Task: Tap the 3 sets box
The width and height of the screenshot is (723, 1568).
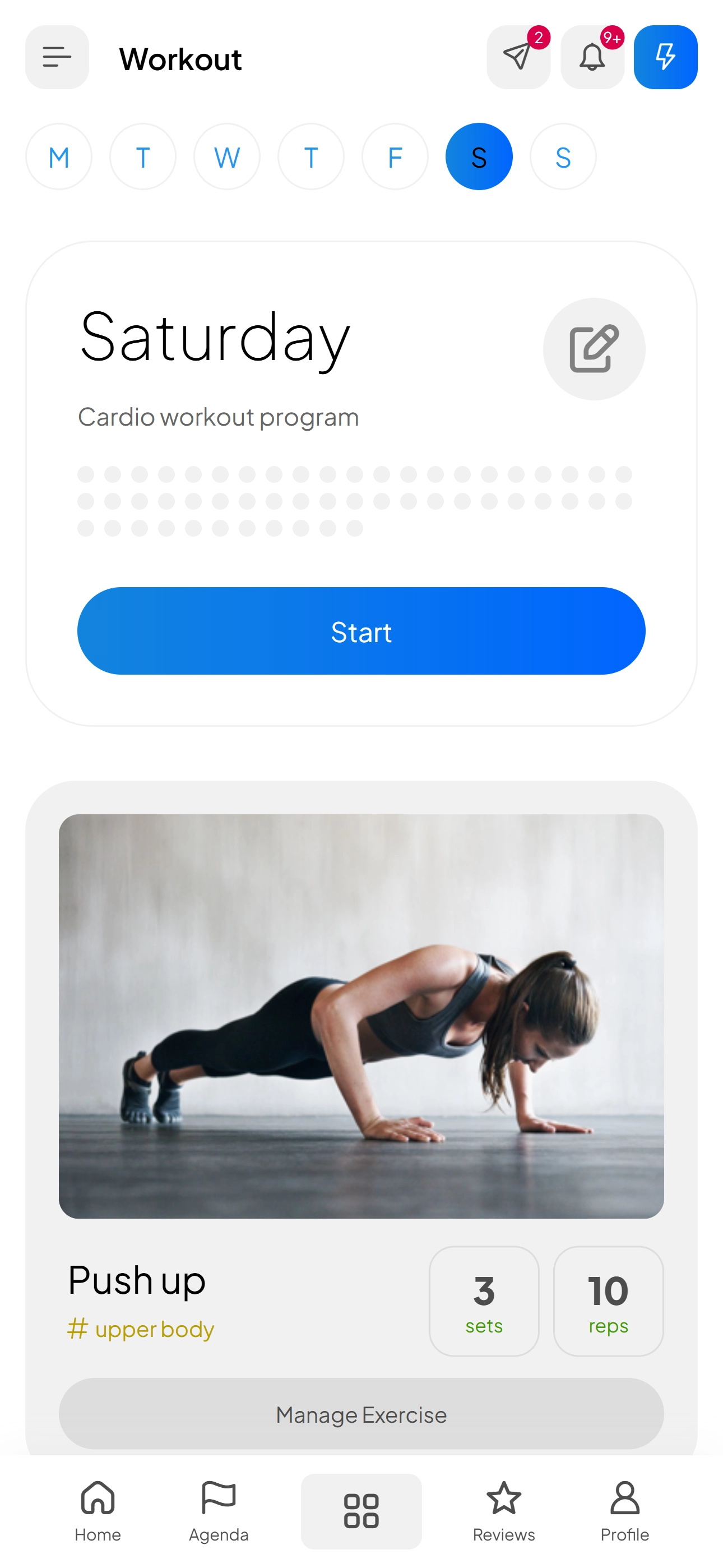Action: (x=484, y=1302)
